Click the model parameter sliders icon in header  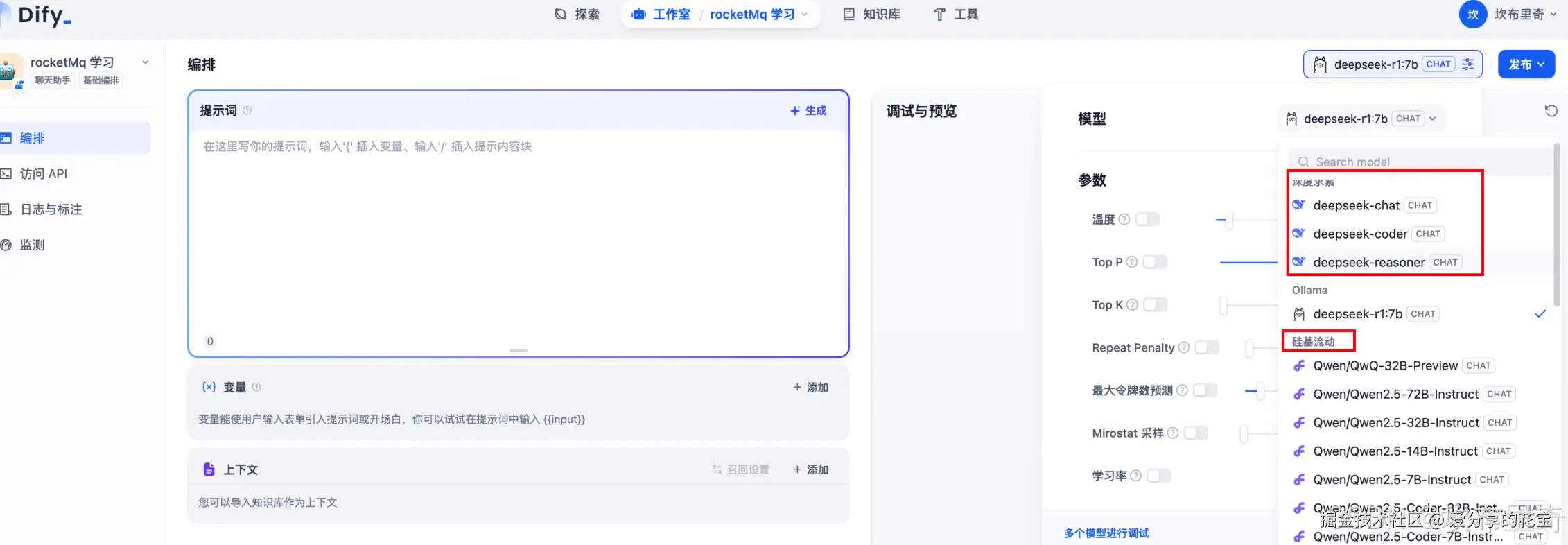(x=1468, y=64)
